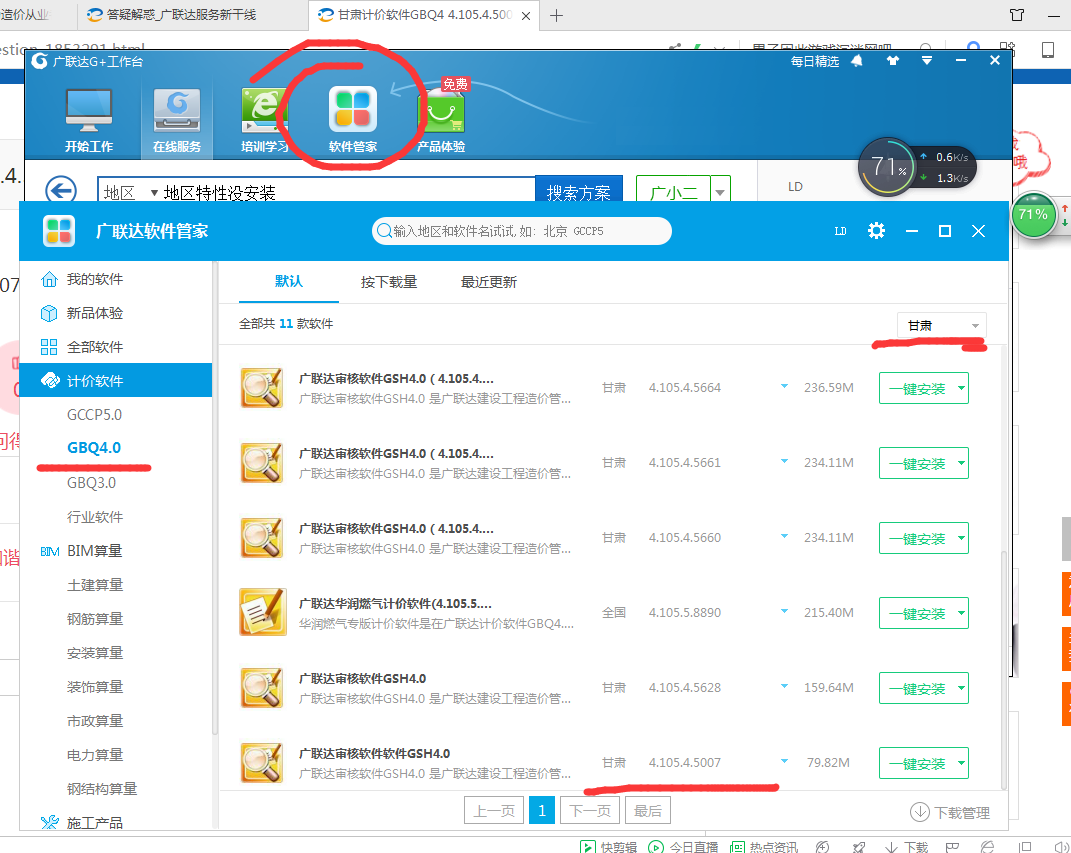This screenshot has height=853, width=1071.
Task: Switch to 最近更新 tab
Action: [x=488, y=281]
